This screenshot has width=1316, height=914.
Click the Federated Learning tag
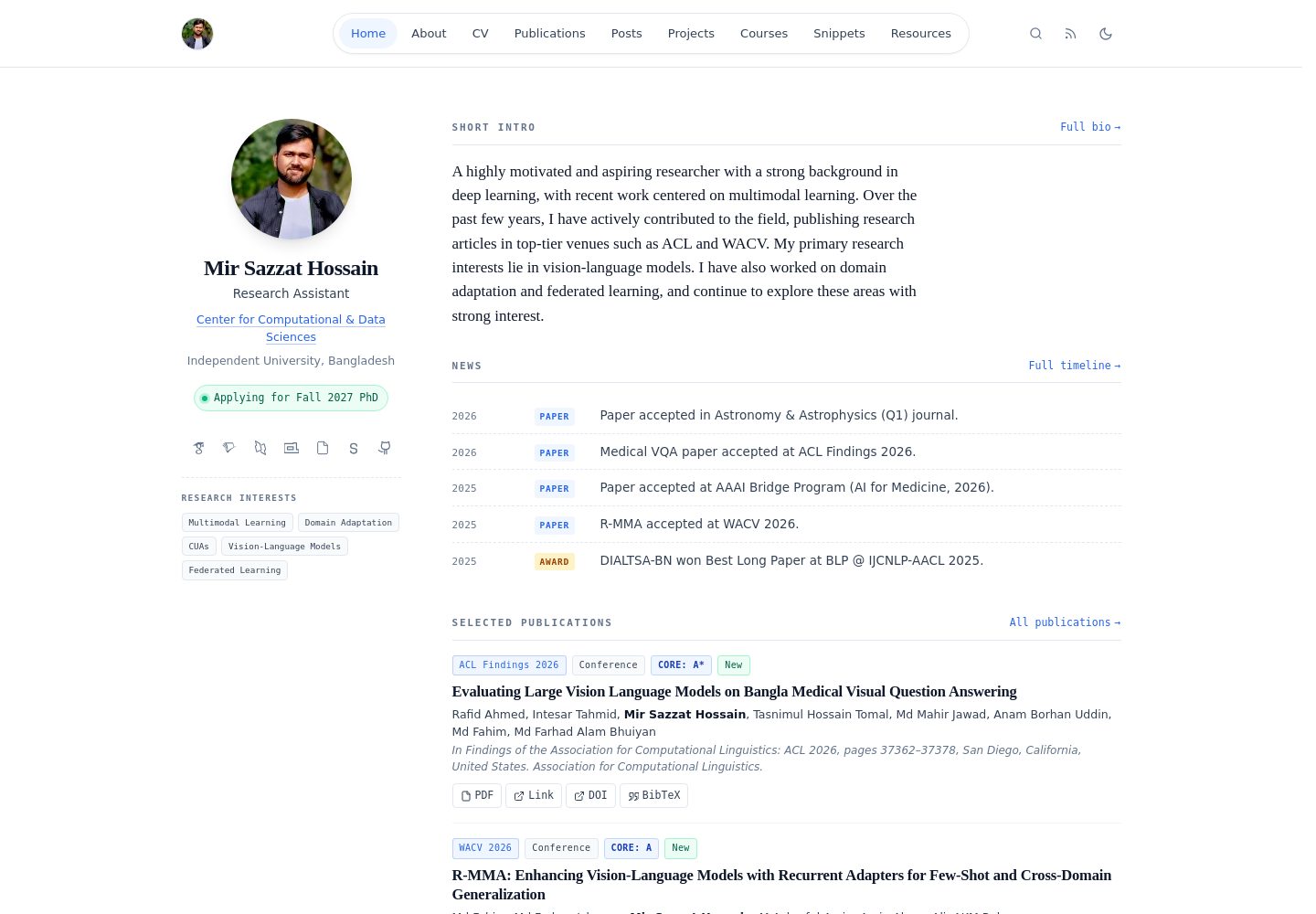[x=235, y=570]
